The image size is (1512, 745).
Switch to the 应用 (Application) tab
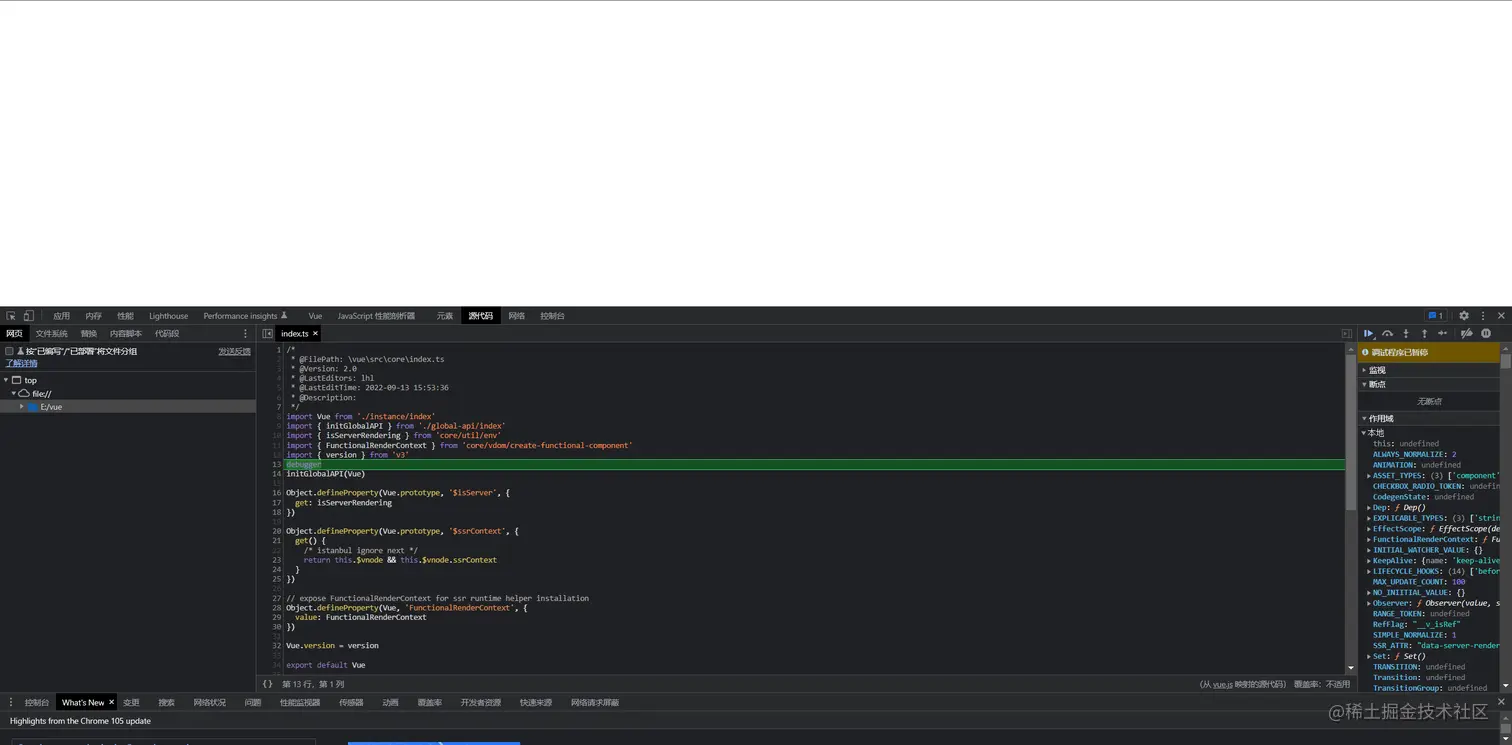click(x=62, y=316)
